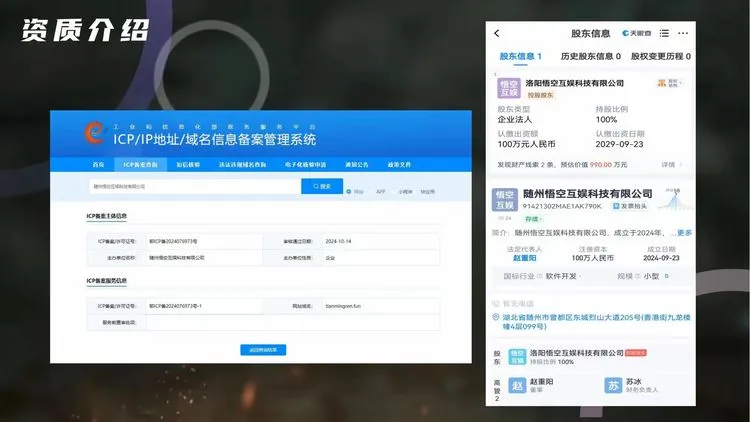Select unified credit code 91421302MAE1AK790K
Viewport: 750px width, 422px height.
coord(562,206)
